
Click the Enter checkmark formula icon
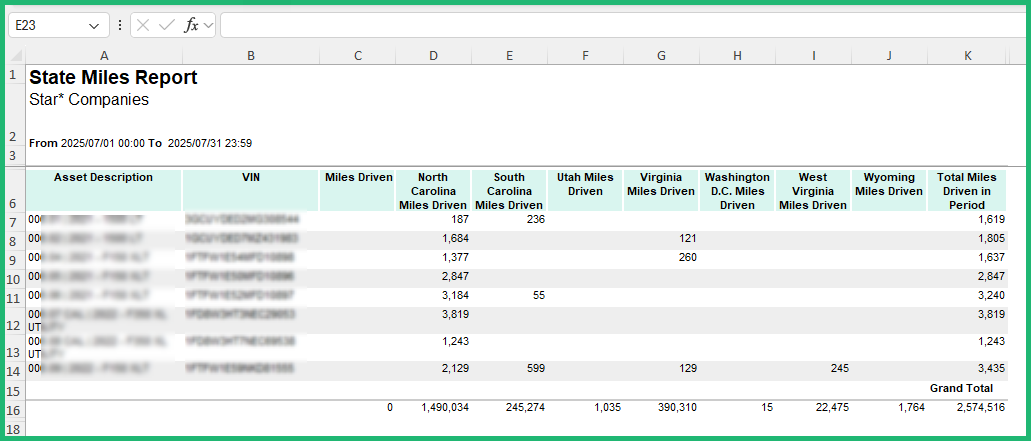pyautogui.click(x=166, y=26)
